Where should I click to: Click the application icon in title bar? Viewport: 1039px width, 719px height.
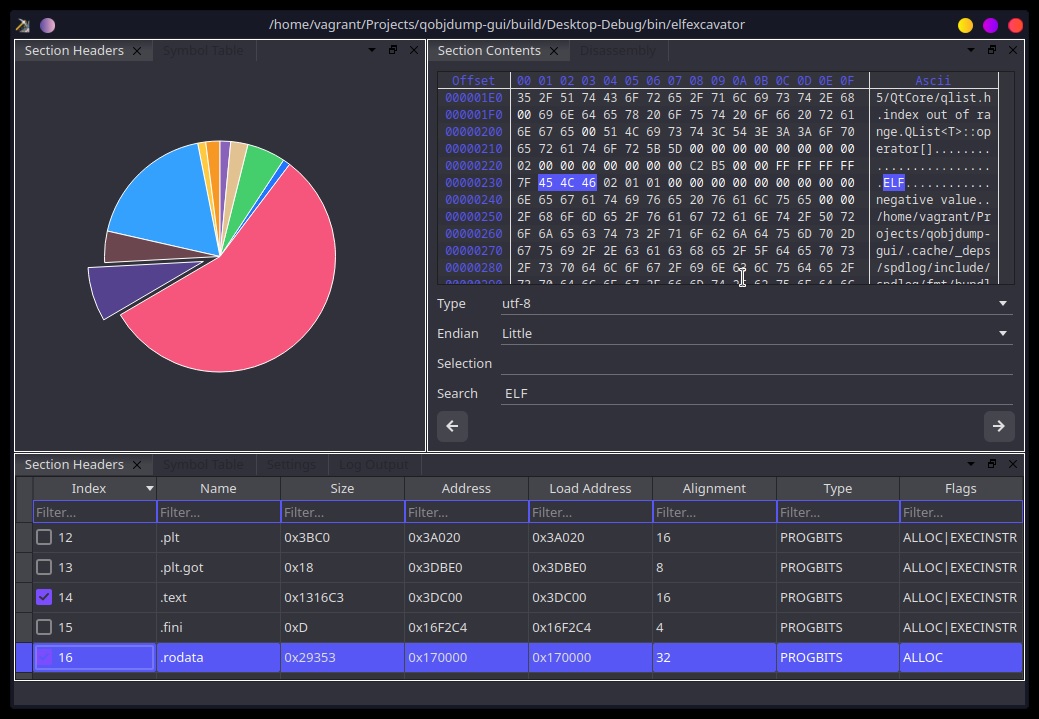pos(22,25)
